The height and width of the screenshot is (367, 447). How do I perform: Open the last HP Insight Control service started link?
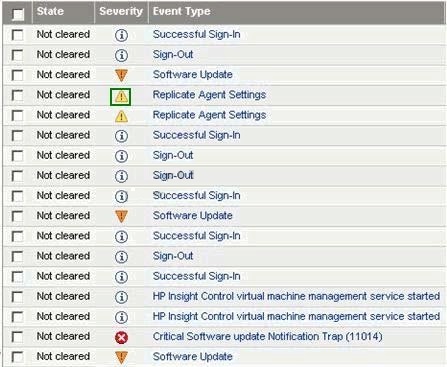click(x=296, y=316)
